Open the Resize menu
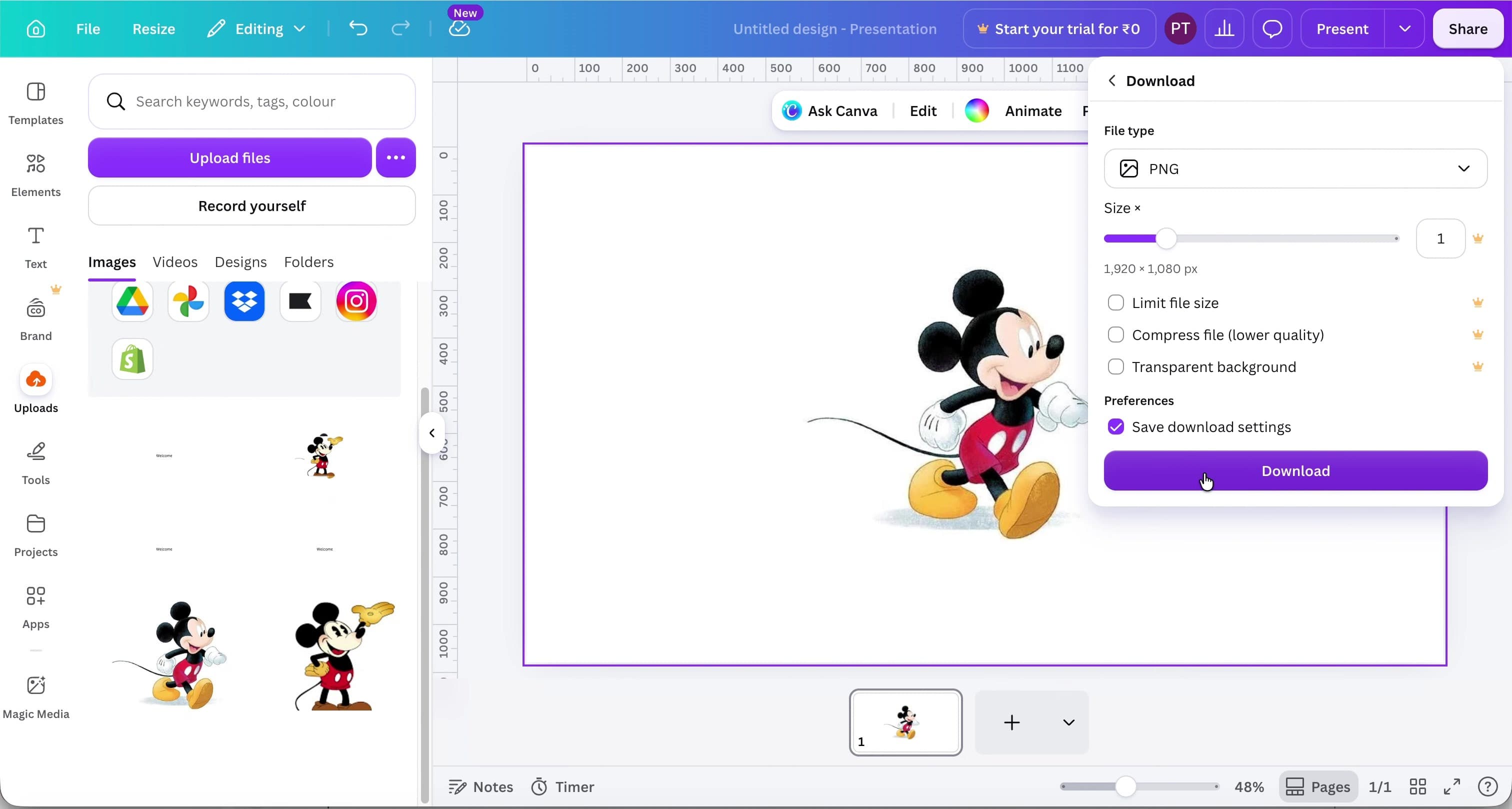Image resolution: width=1512 pixels, height=809 pixels. coord(154,29)
